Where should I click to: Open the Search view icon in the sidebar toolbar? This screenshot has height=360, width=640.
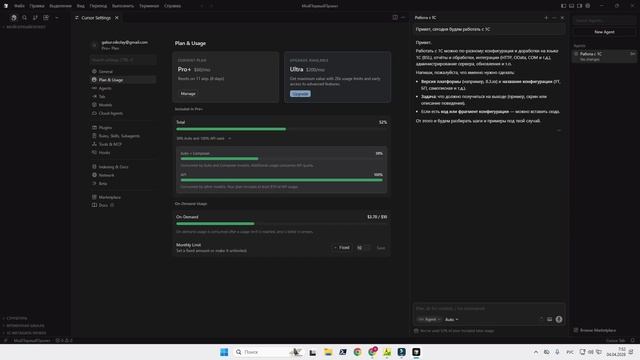coord(24,18)
